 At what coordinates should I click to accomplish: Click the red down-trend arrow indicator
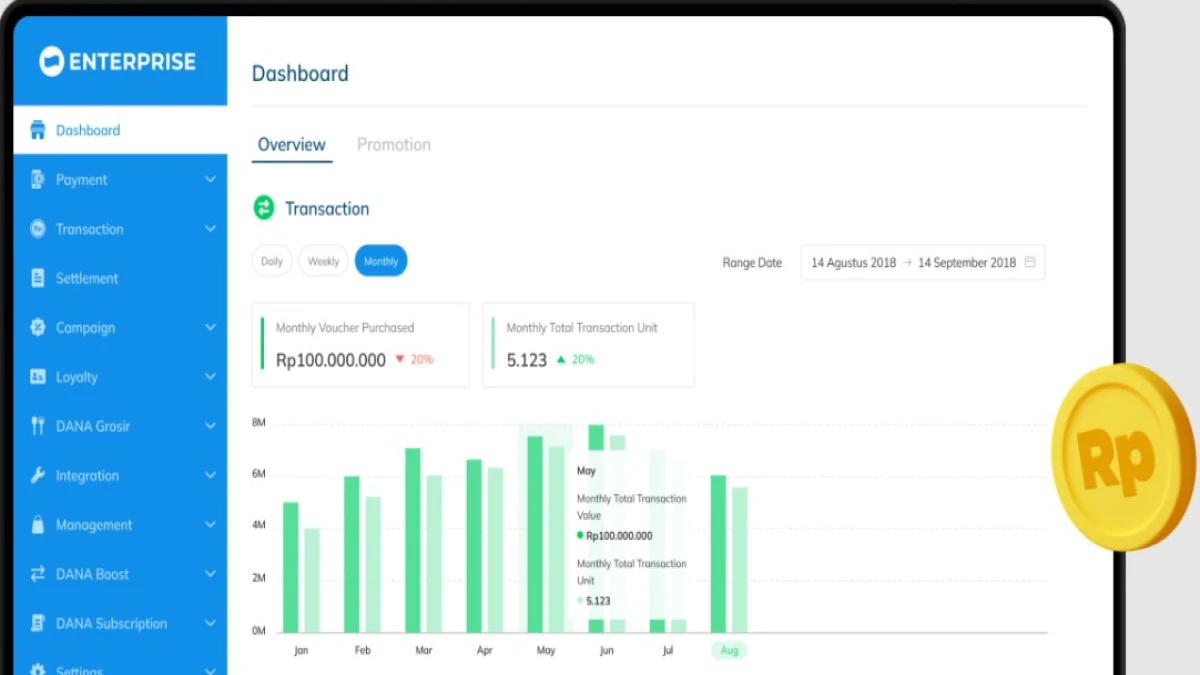click(399, 359)
